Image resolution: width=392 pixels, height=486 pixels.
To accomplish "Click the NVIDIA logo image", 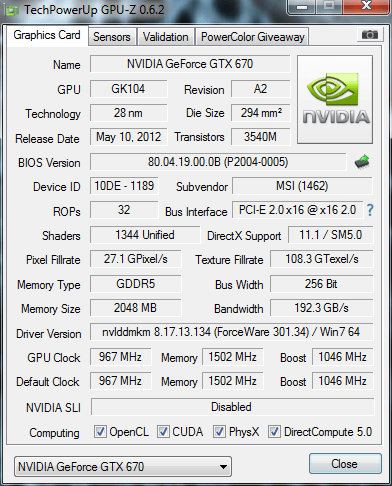I will point(335,100).
